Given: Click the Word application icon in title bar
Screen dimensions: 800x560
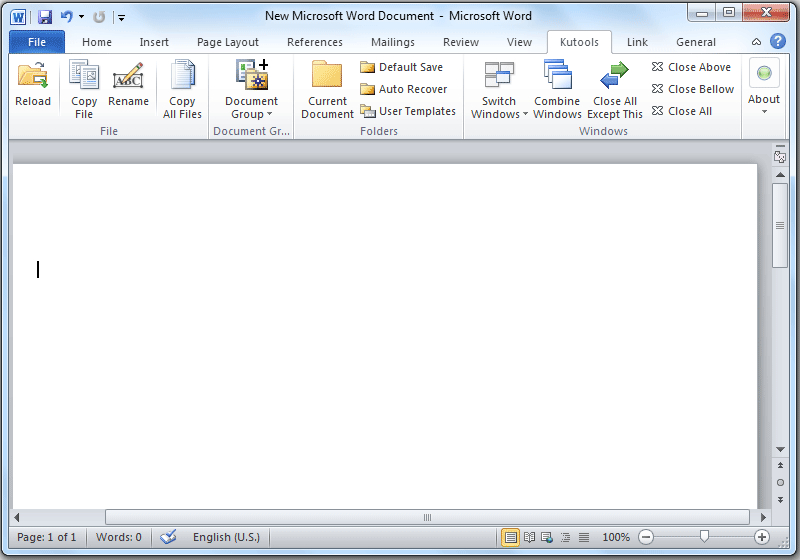Looking at the screenshot, I should point(18,17).
